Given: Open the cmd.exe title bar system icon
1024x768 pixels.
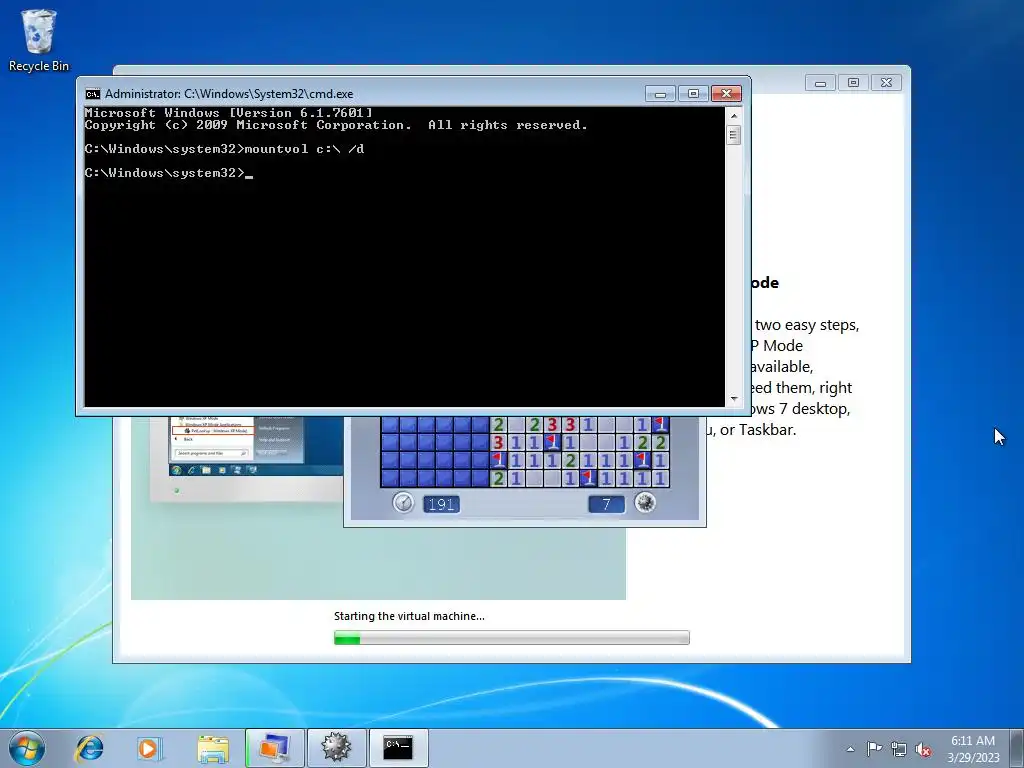Looking at the screenshot, I should point(93,94).
